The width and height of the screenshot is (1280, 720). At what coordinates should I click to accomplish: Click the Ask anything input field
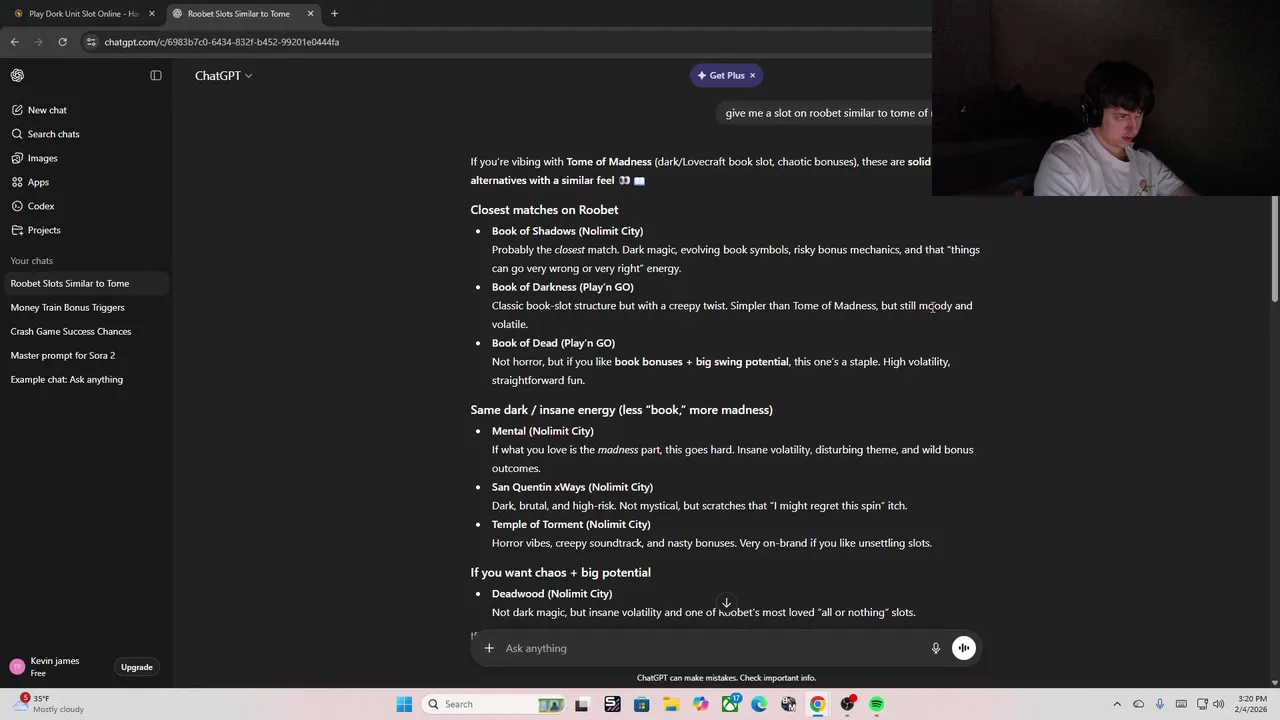coord(712,648)
